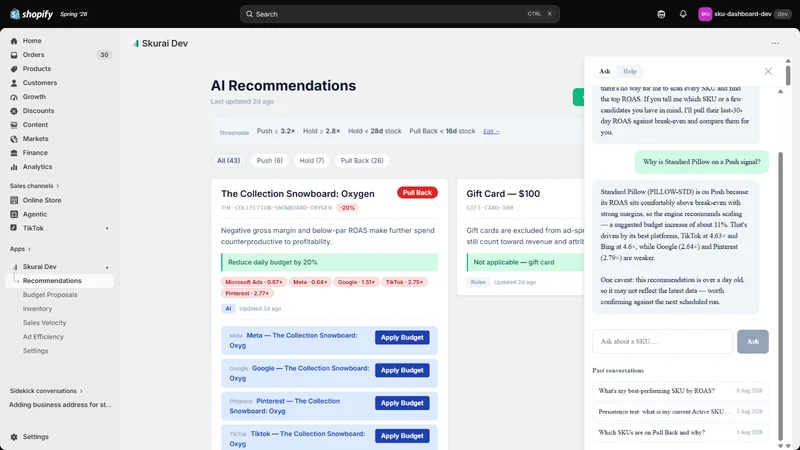Open the Home icon in sidebar
Screen dimensions: 800x450
[x=14, y=41]
